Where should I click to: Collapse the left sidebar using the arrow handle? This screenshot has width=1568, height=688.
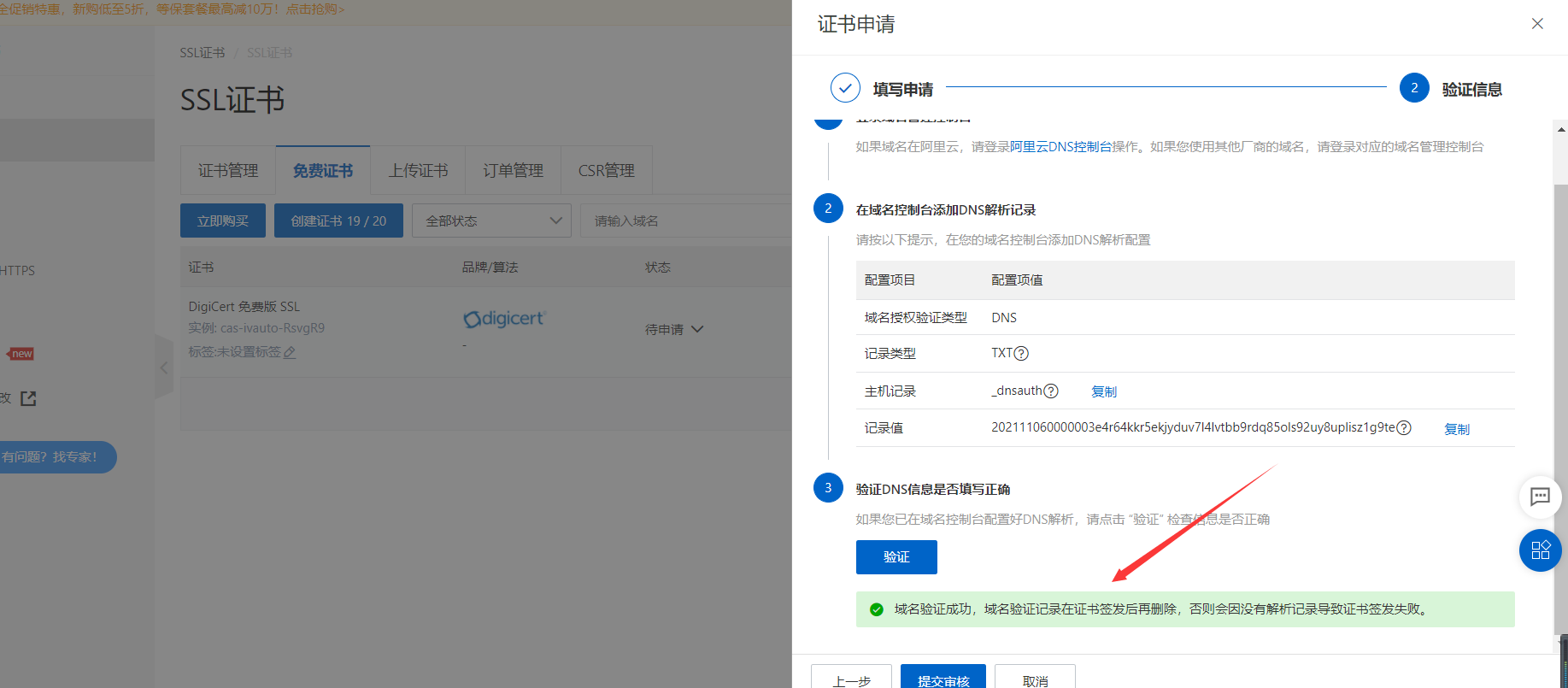tap(164, 368)
